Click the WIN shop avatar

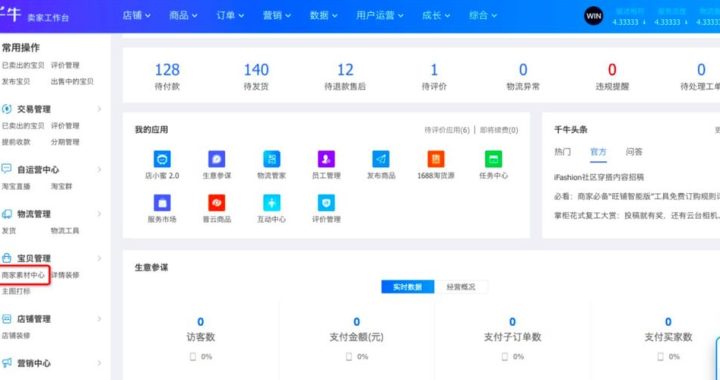tap(593, 16)
